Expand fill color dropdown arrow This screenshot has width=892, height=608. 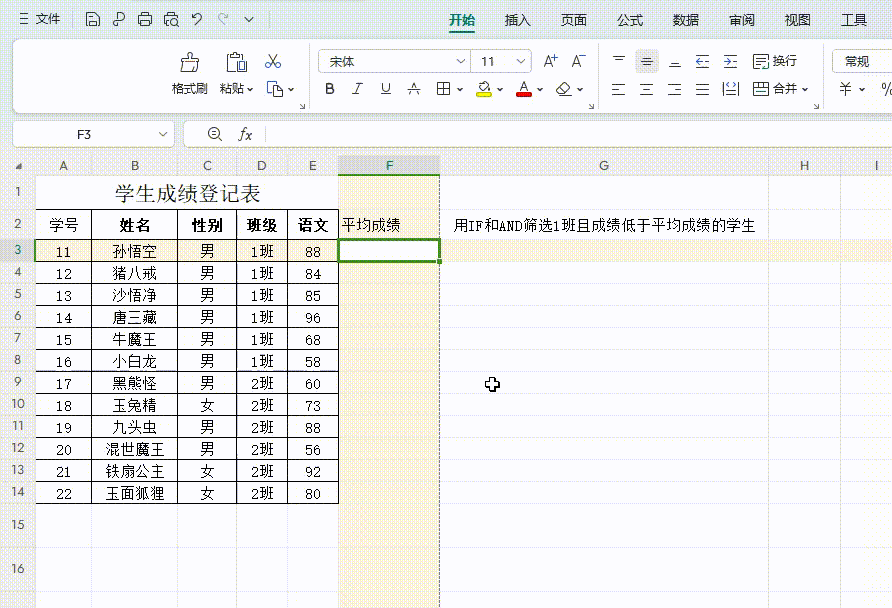[500, 89]
